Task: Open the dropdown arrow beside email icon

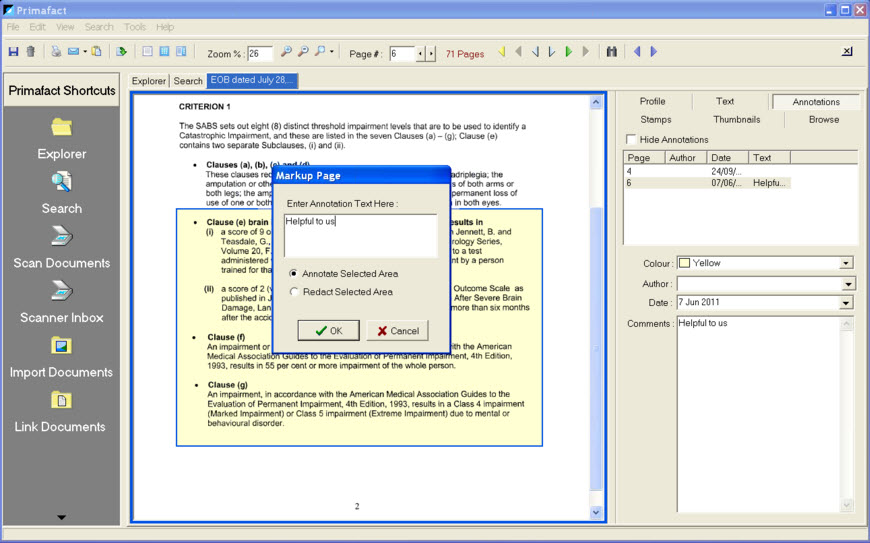Action: pos(85,53)
